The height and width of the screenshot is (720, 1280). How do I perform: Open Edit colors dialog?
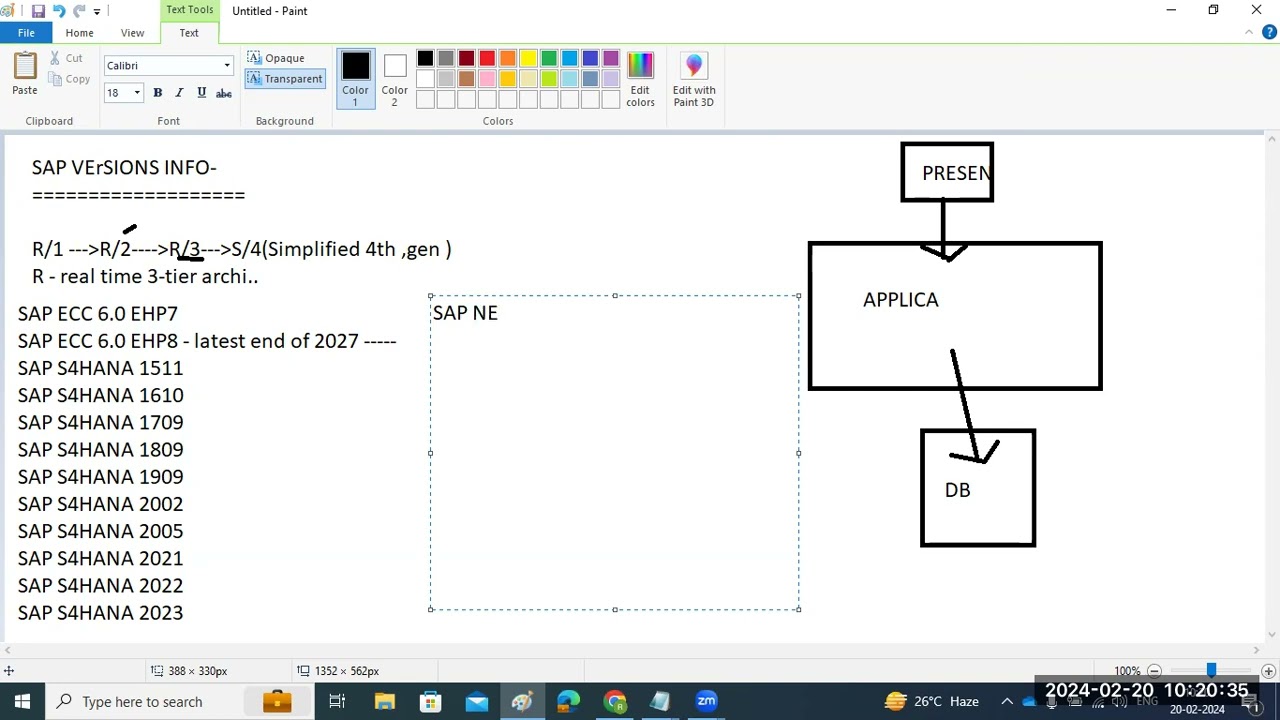[640, 79]
